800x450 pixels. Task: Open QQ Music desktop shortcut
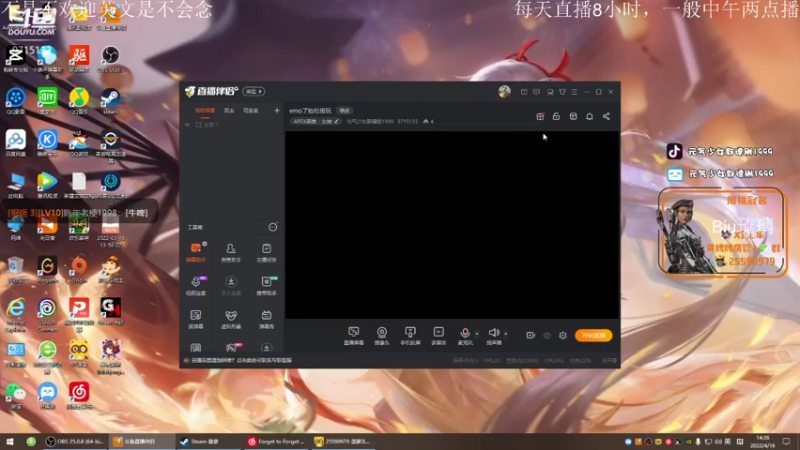(79, 101)
